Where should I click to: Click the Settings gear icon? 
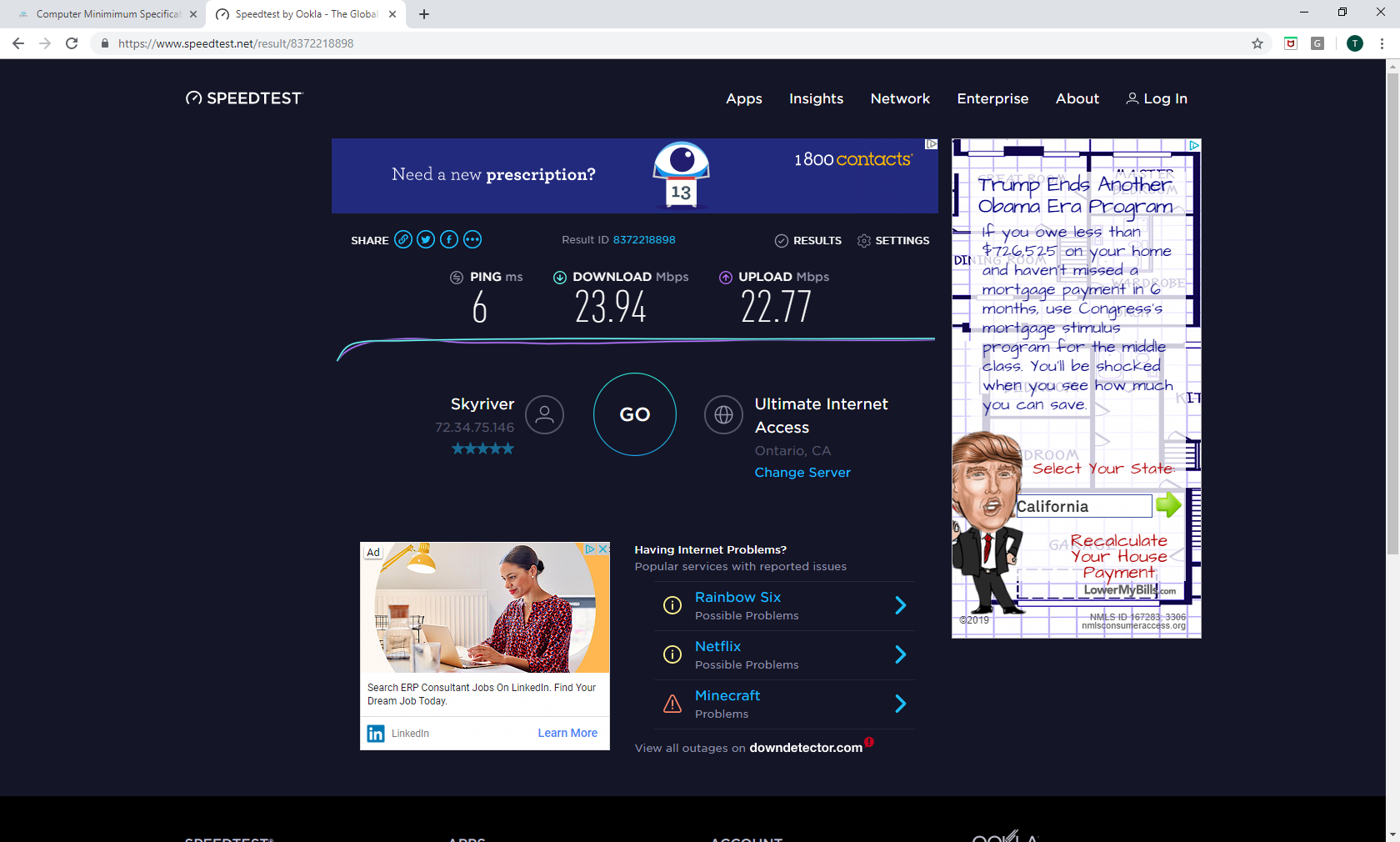[x=864, y=241]
